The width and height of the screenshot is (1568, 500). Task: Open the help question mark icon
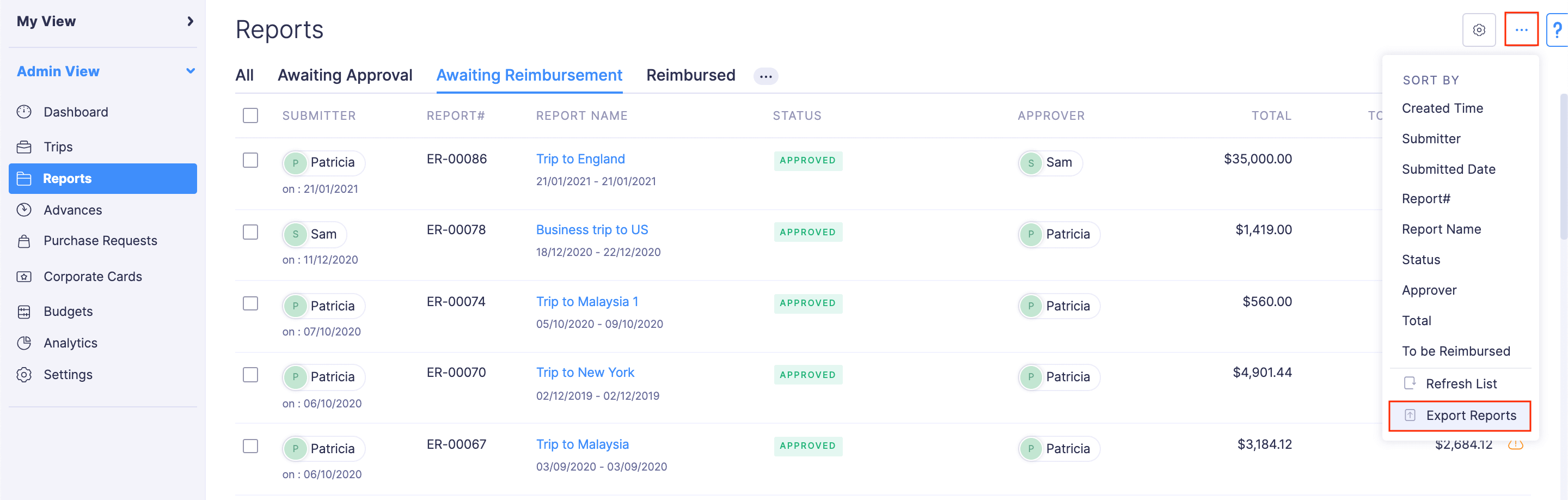(x=1558, y=29)
